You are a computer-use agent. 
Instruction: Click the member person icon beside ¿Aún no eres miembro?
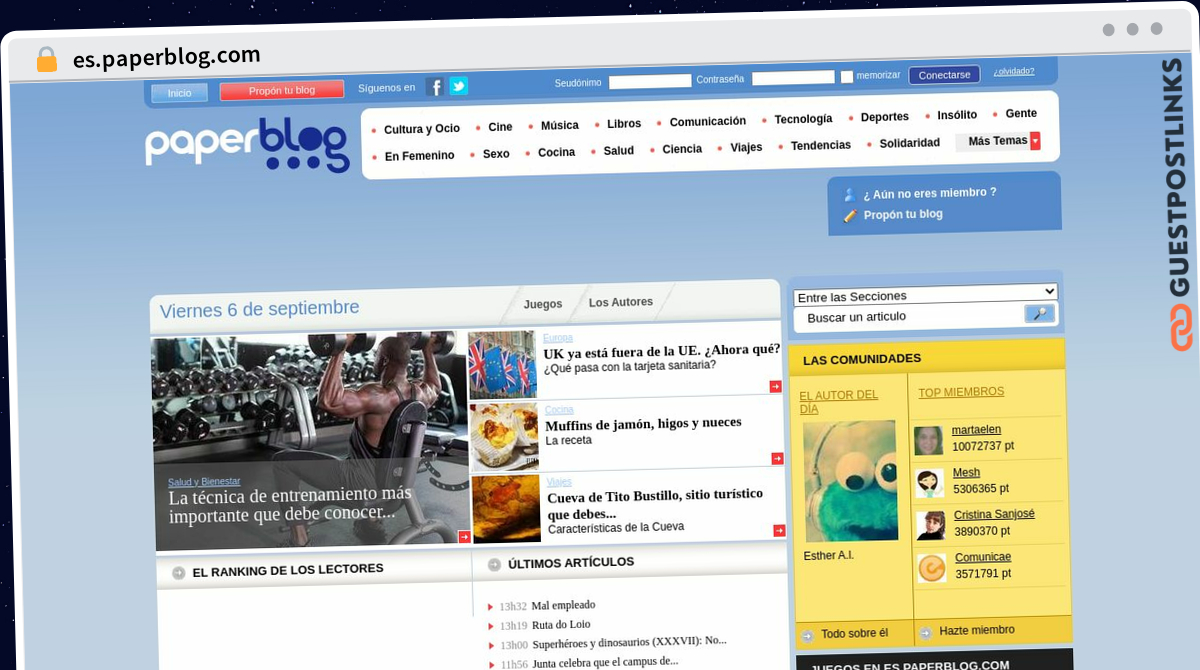[x=850, y=195]
